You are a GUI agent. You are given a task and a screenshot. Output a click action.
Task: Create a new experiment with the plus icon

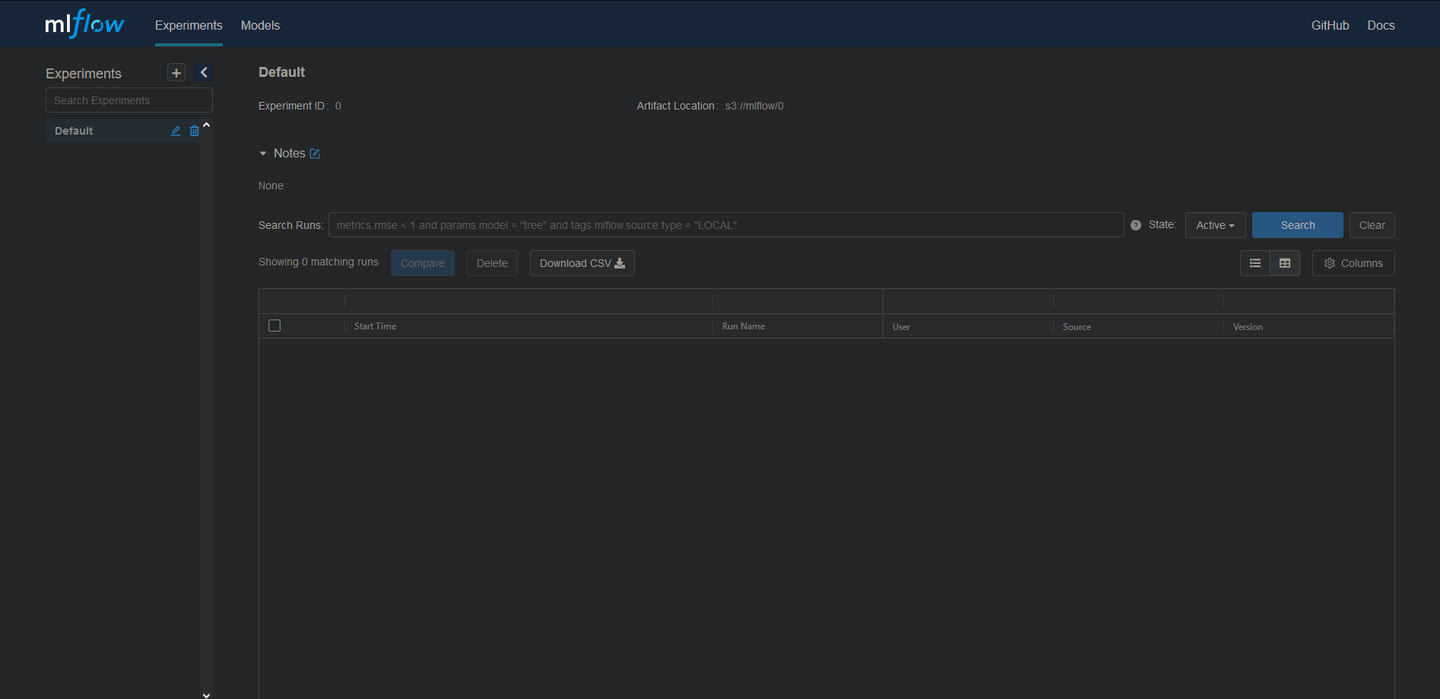(176, 72)
